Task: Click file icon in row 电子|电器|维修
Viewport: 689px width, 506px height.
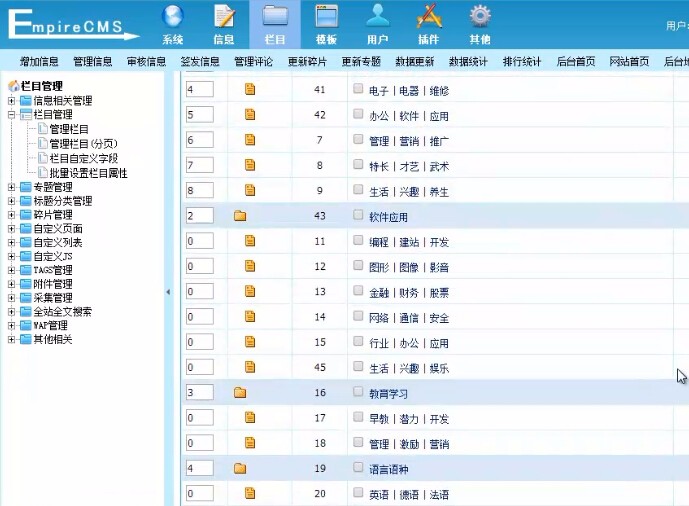Action: click(x=250, y=89)
